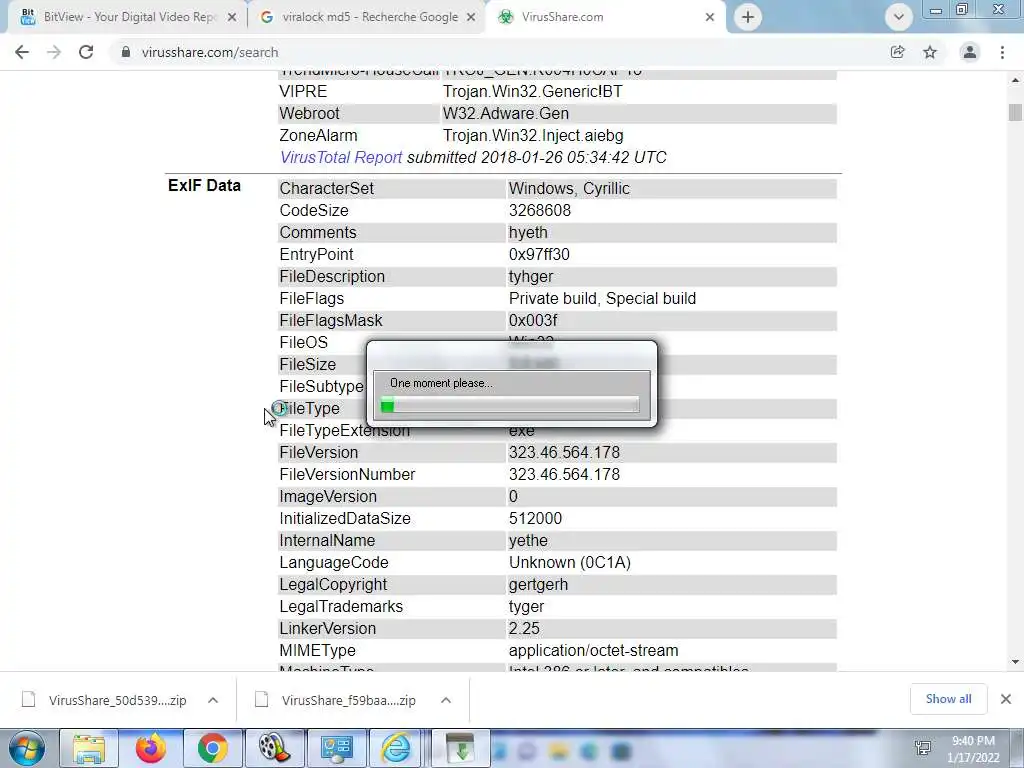Click the EntryPoint value 0x97ff30
Screen dimensions: 1024x768
[539, 255]
